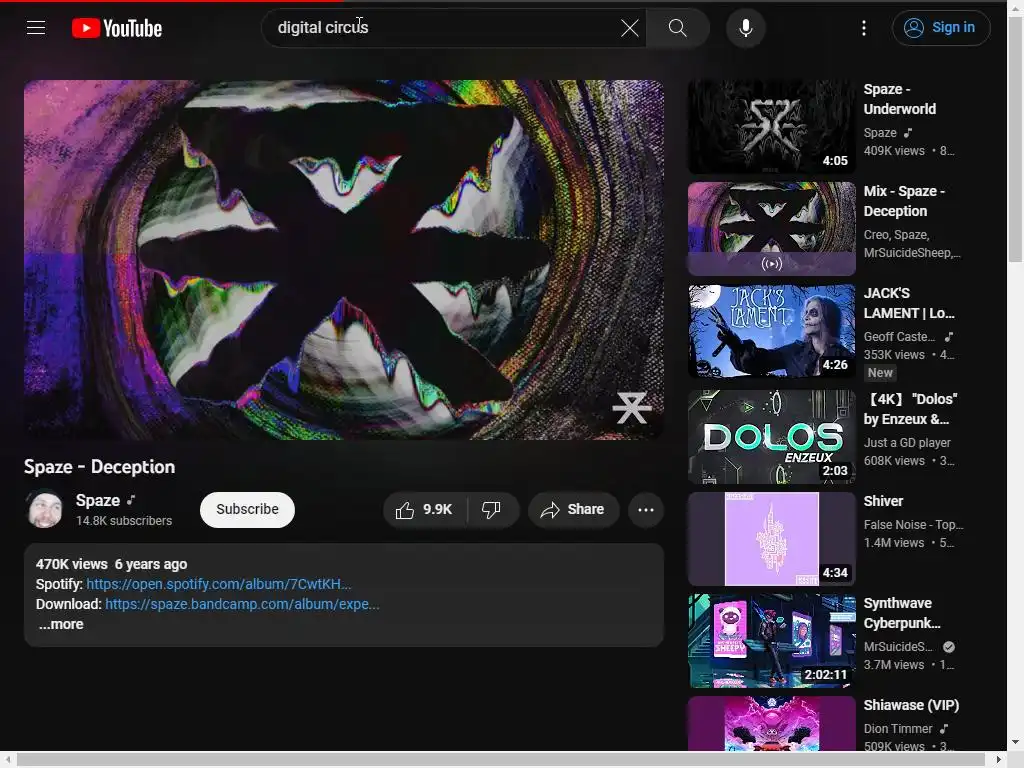
Task: Open Dolos by Enzeux thumbnail
Action: (772, 437)
